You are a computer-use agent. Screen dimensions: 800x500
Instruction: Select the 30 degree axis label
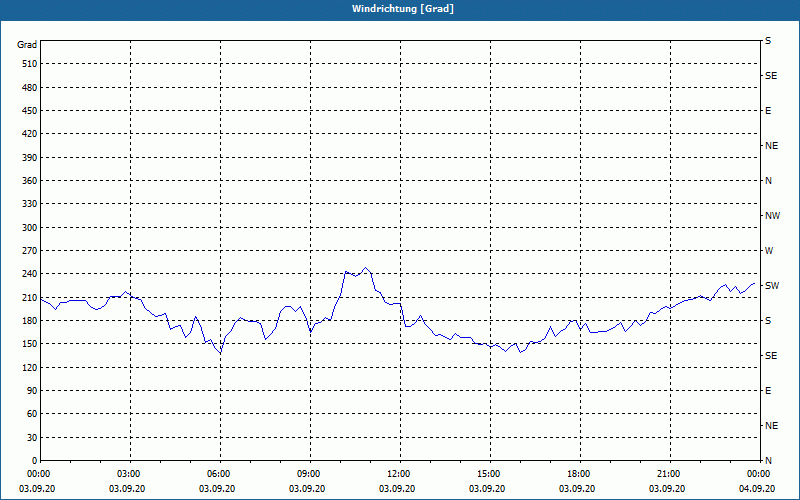click(x=32, y=437)
